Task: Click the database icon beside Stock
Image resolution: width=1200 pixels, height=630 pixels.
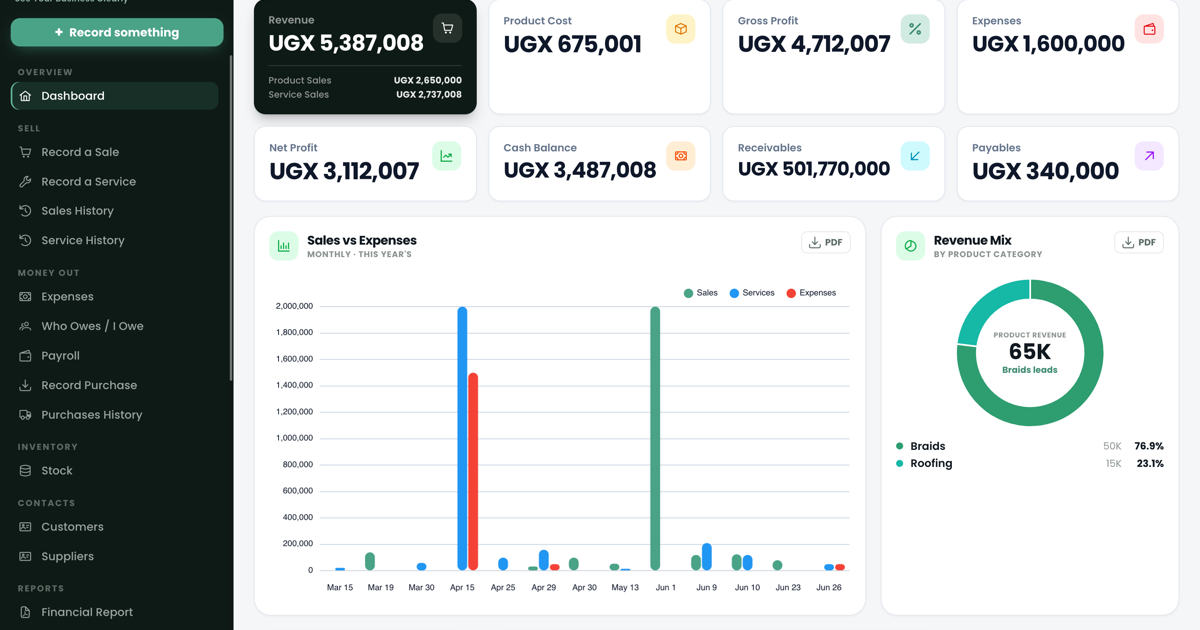Action: tap(26, 471)
